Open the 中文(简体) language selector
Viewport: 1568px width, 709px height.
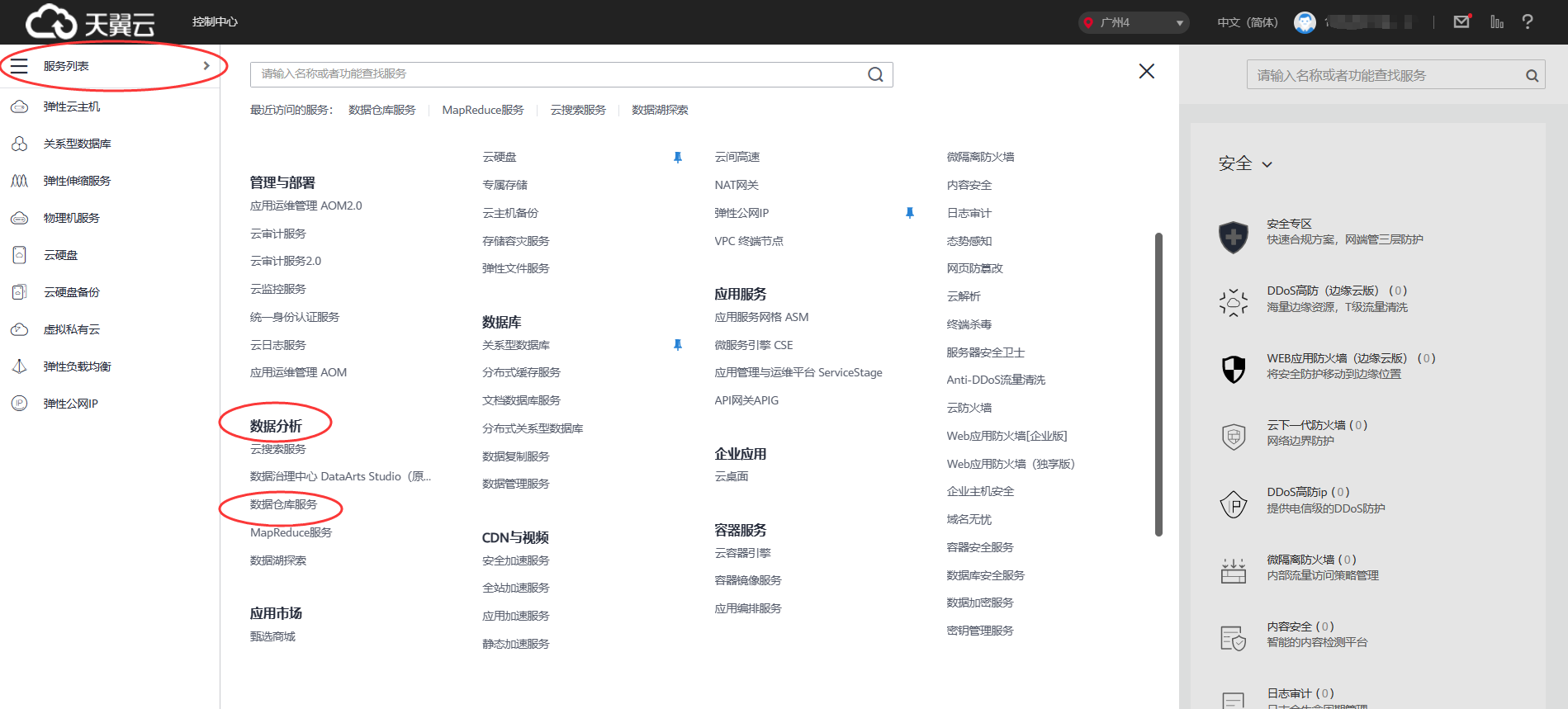click(x=1247, y=22)
